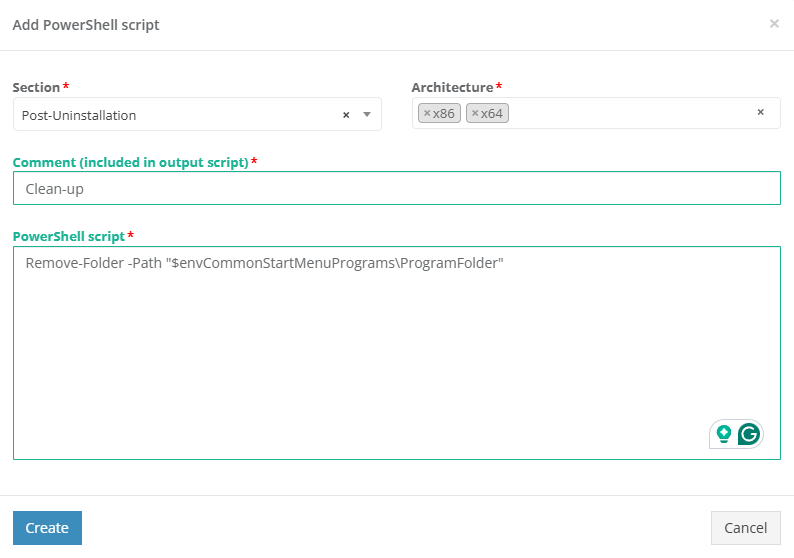This screenshot has width=794, height=558.
Task: Focus the Comment field containing Clean-up
Action: click(x=396, y=188)
